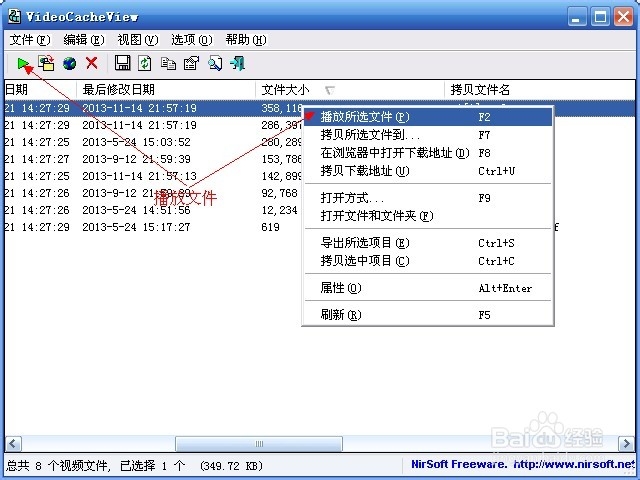Screen dimensions: 640x480
Task: Choose 刷新(R) in context menu
Action: point(427,315)
